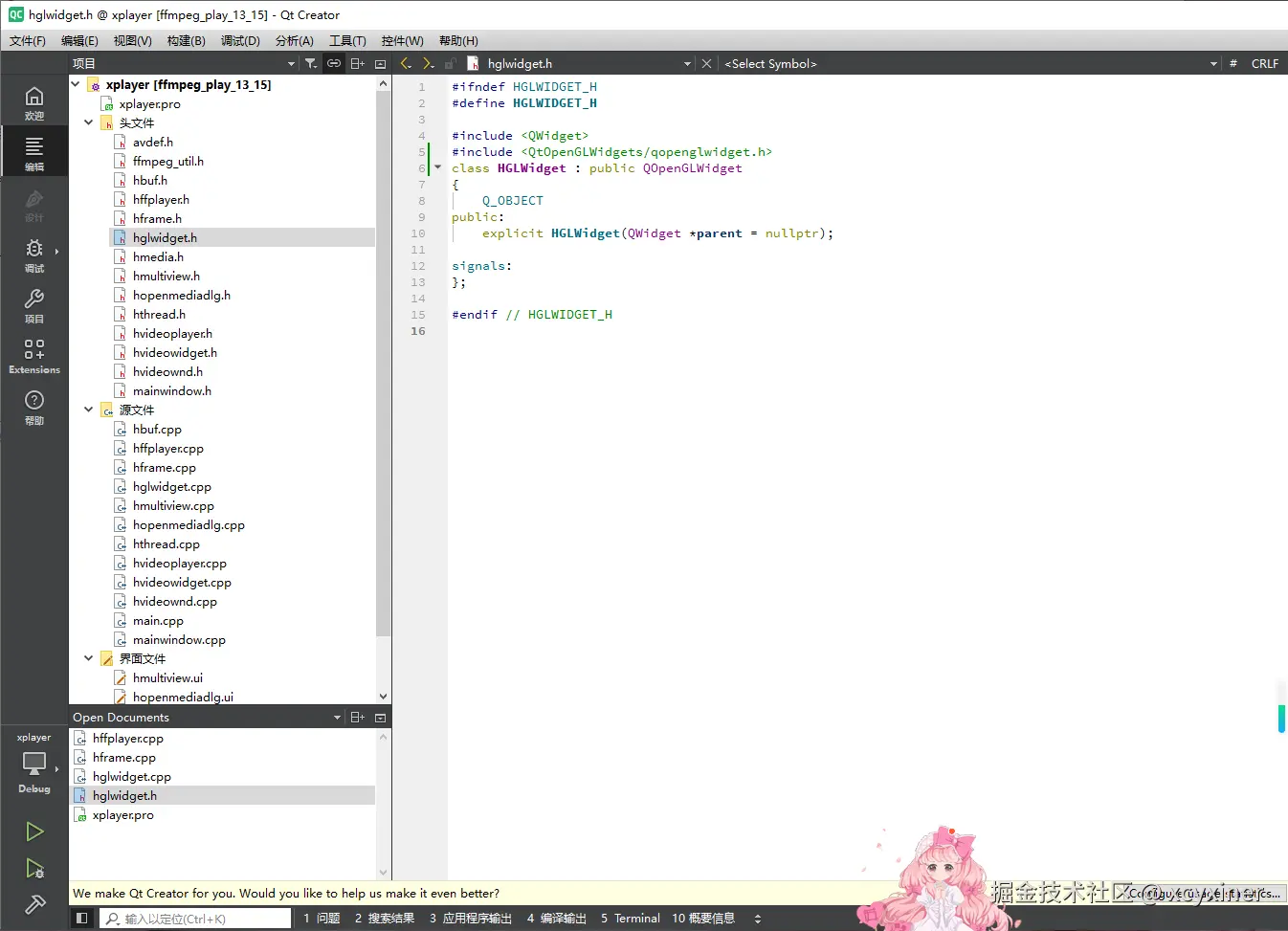Open the 调试(D) menu
Viewport: 1288px width, 931px height.
point(240,40)
